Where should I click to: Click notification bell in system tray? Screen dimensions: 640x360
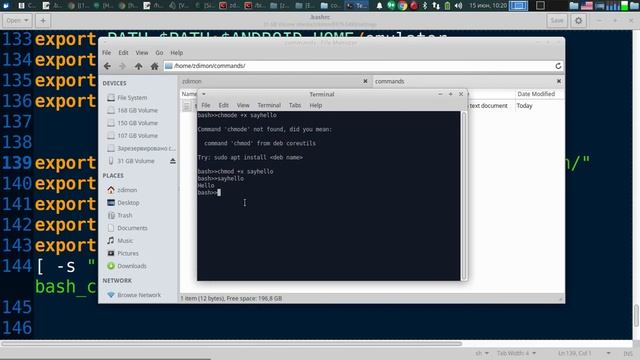(x=379, y=5)
